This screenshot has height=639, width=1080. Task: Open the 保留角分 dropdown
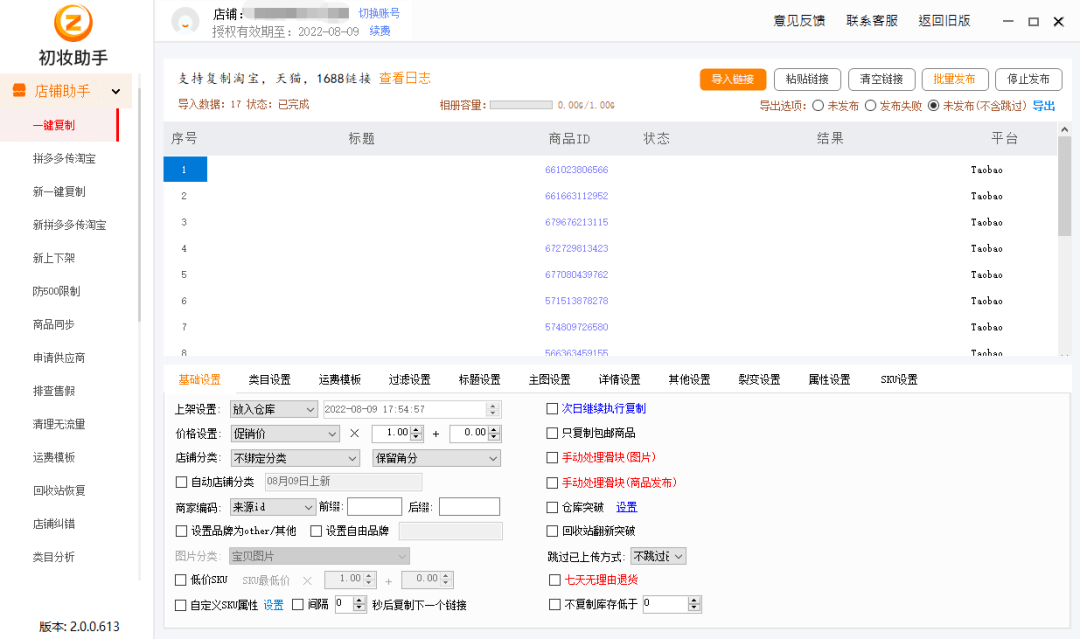pos(437,458)
